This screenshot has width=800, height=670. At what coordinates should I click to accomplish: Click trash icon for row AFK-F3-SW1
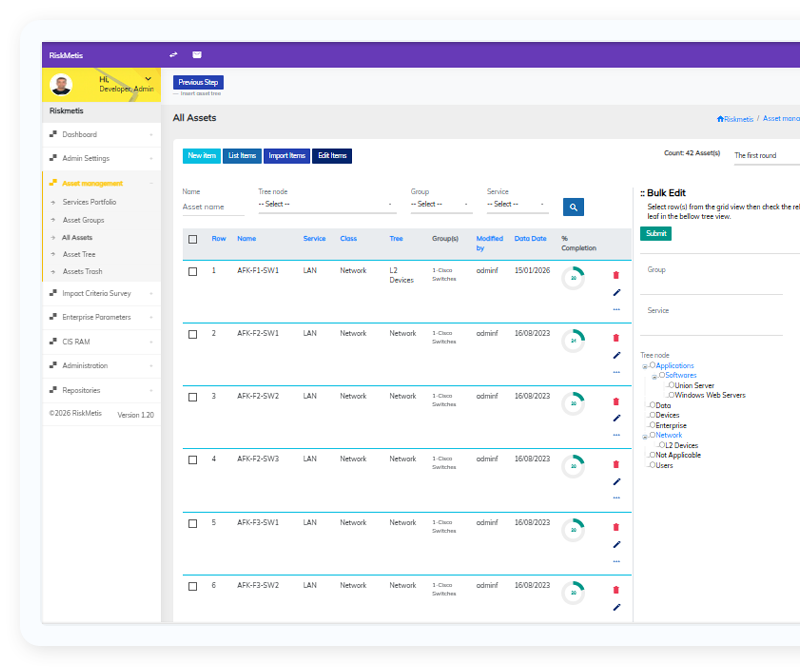point(616,527)
